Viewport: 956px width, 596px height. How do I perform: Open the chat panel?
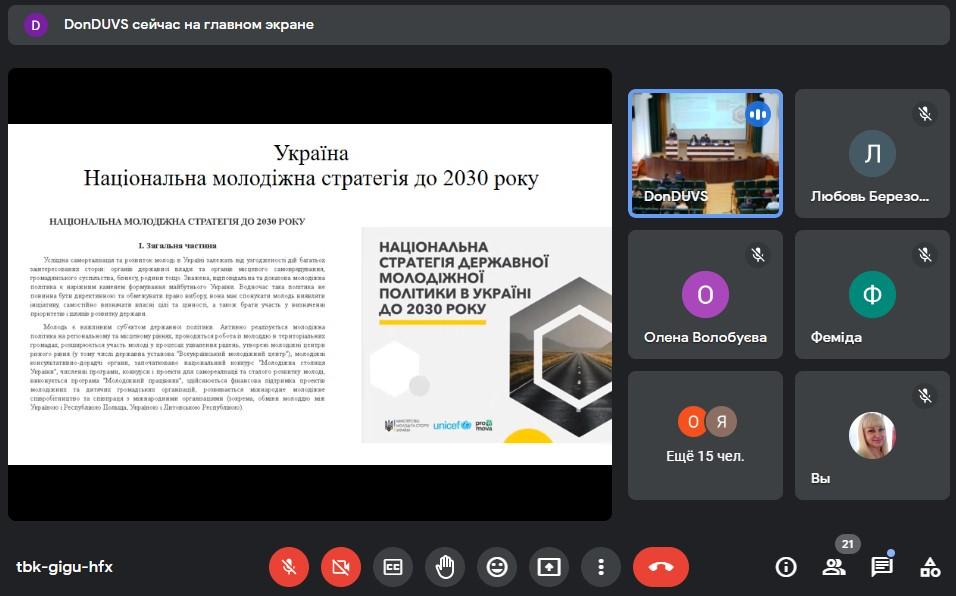click(881, 567)
